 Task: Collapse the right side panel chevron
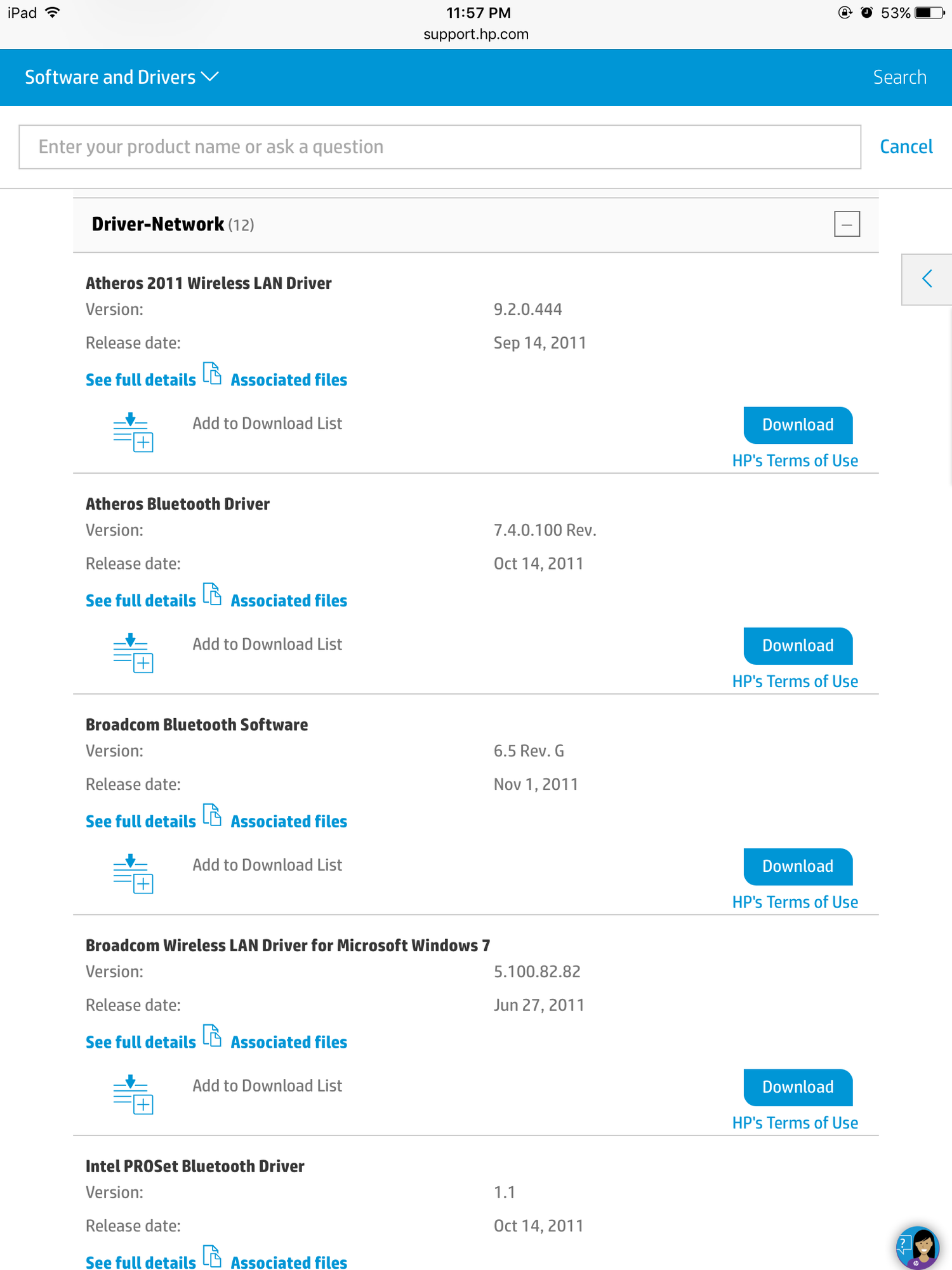(927, 279)
